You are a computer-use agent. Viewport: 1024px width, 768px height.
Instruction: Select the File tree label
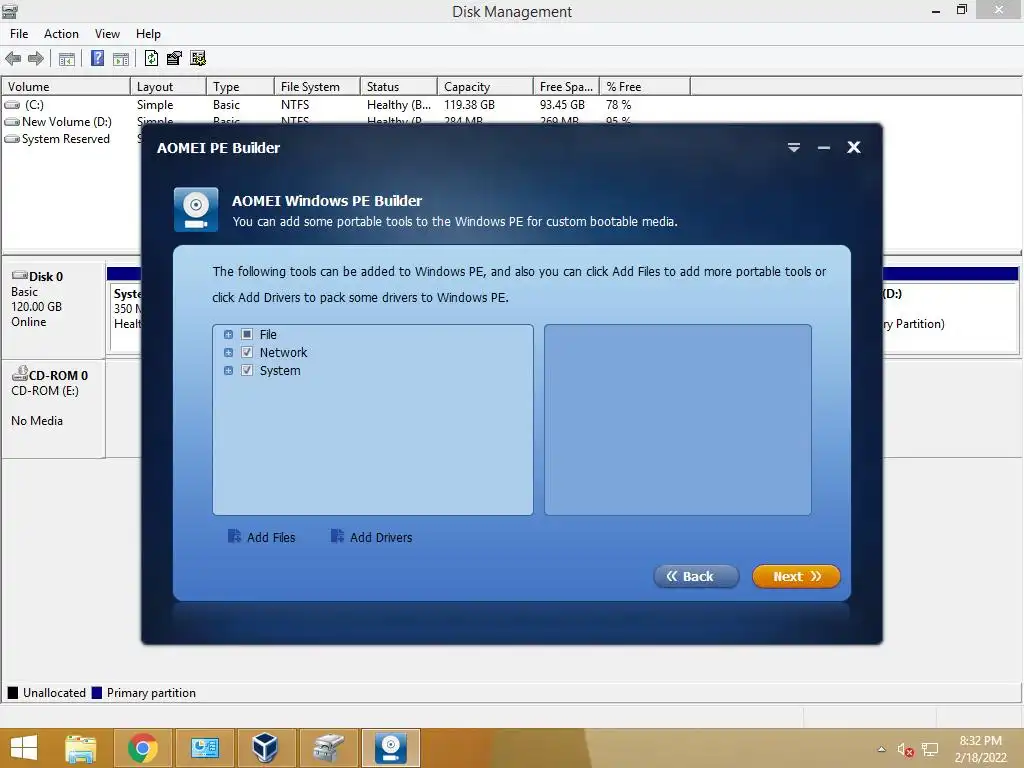coord(268,334)
